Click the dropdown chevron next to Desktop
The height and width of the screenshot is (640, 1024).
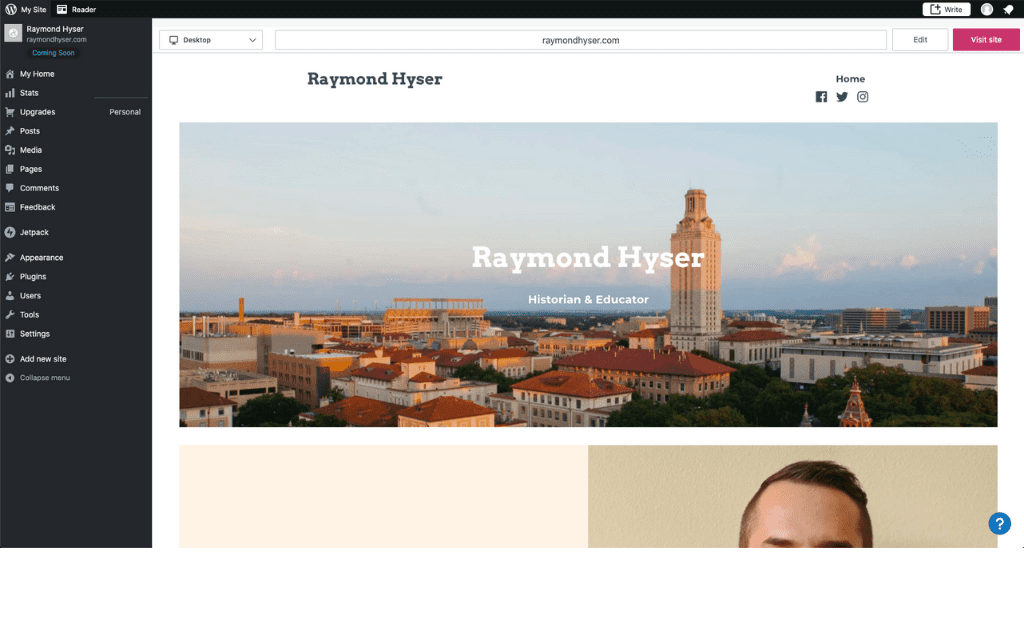[x=252, y=40]
